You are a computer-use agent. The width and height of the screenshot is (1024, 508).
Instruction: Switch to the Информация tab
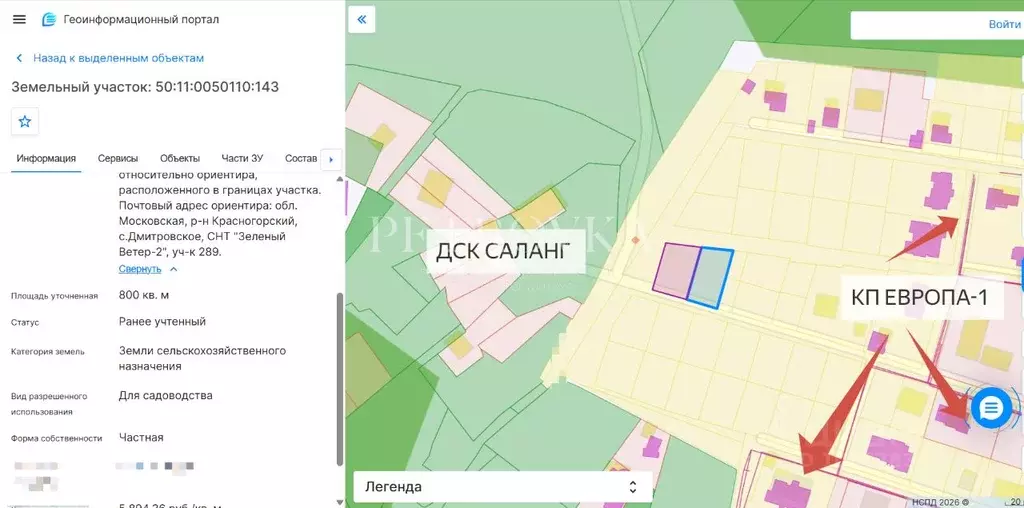click(46, 158)
